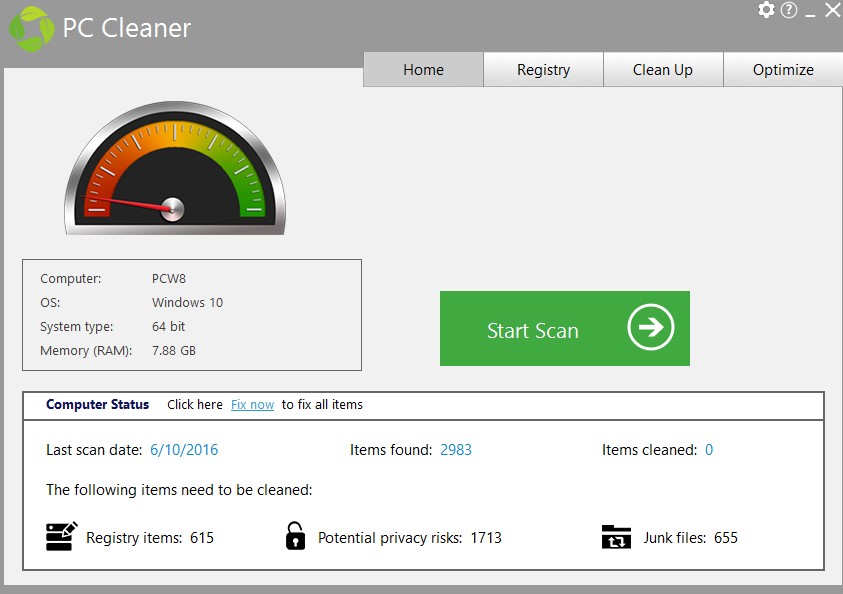This screenshot has height=594, width=843.
Task: Click the privacy risks padlock icon
Action: [x=295, y=536]
